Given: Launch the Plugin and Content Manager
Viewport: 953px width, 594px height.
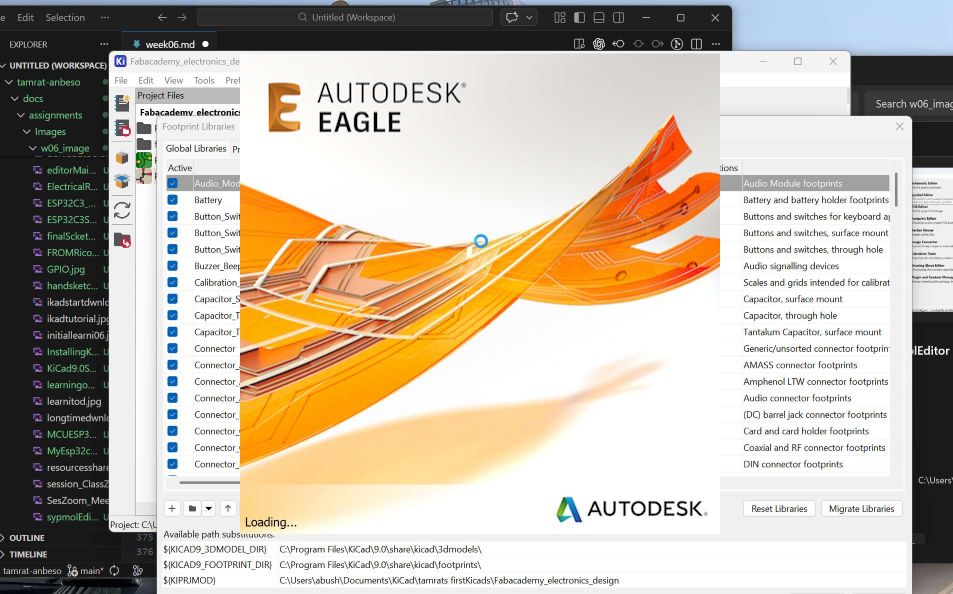Looking at the screenshot, I should click(121, 183).
